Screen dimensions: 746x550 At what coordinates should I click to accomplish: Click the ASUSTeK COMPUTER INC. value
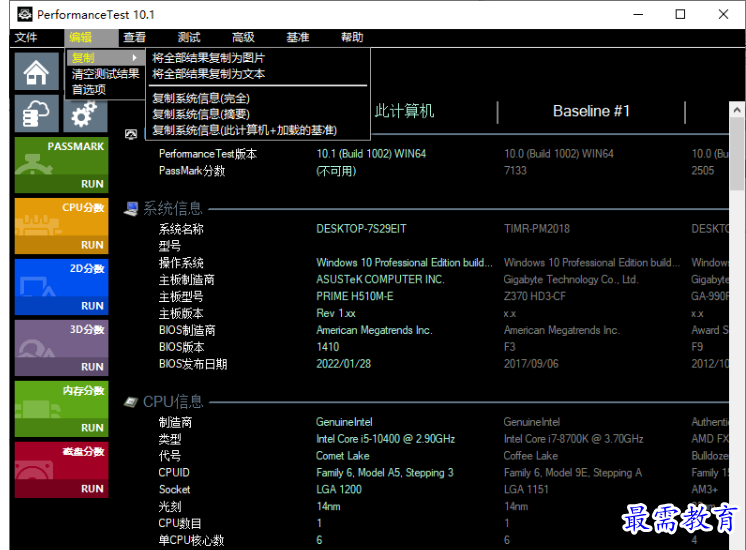coord(380,279)
